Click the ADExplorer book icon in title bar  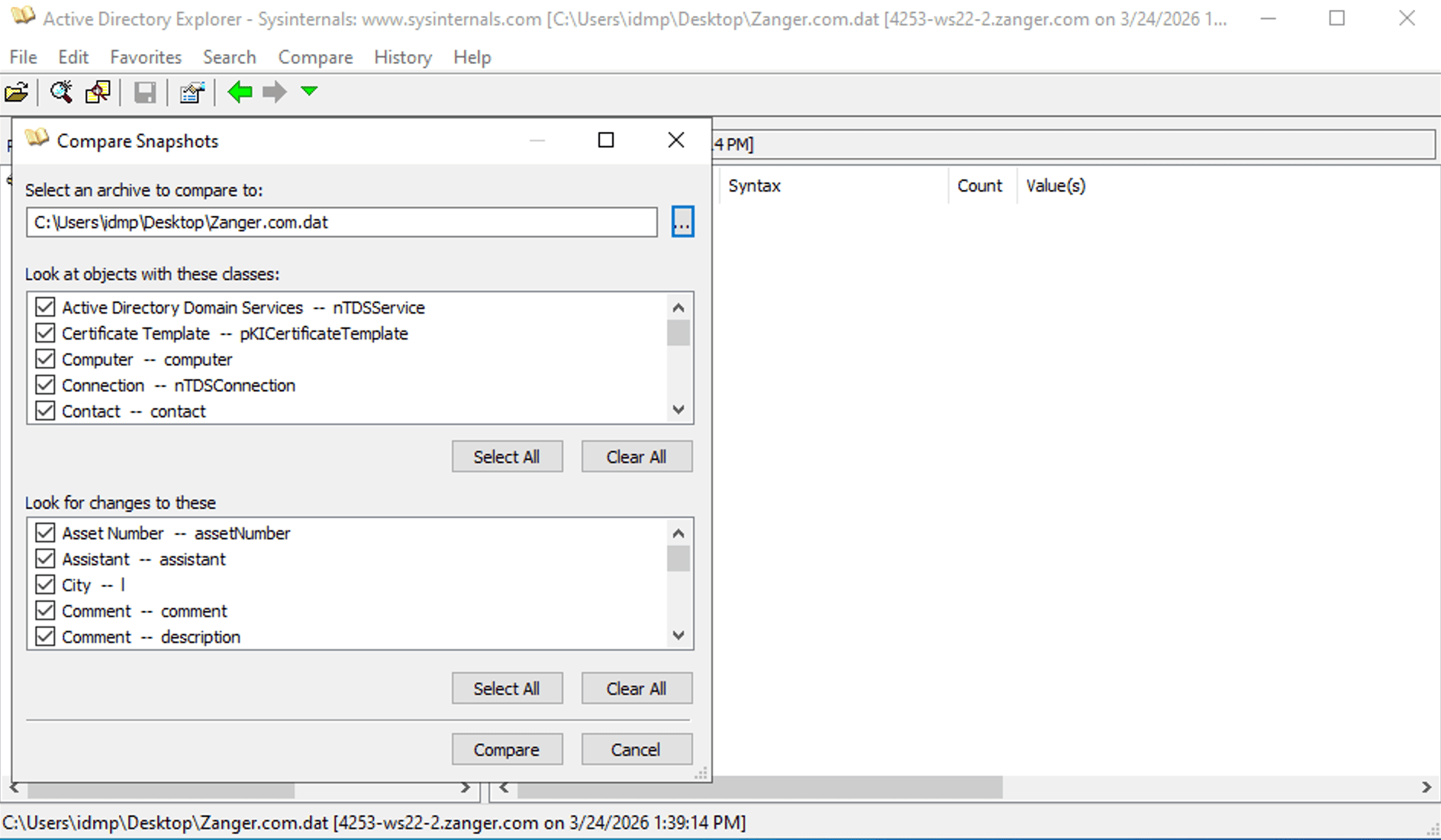point(23,17)
